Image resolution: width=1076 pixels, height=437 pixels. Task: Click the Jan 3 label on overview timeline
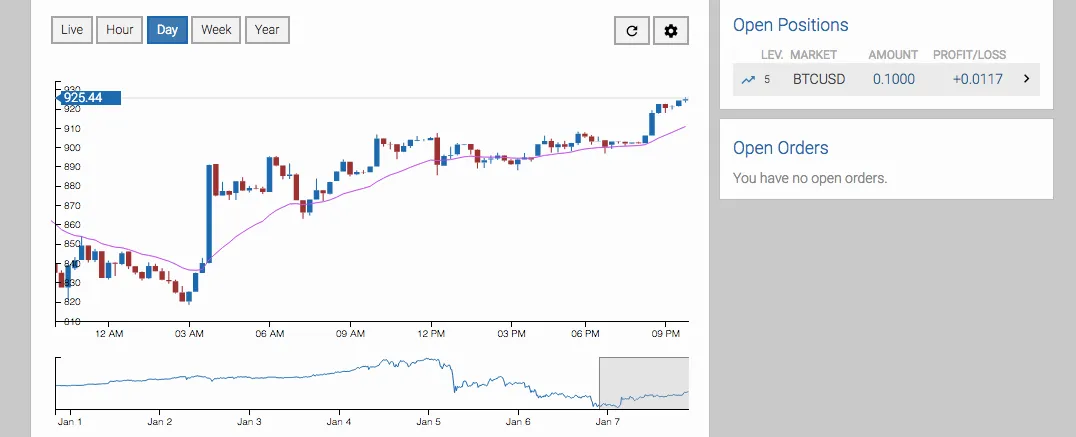249,422
